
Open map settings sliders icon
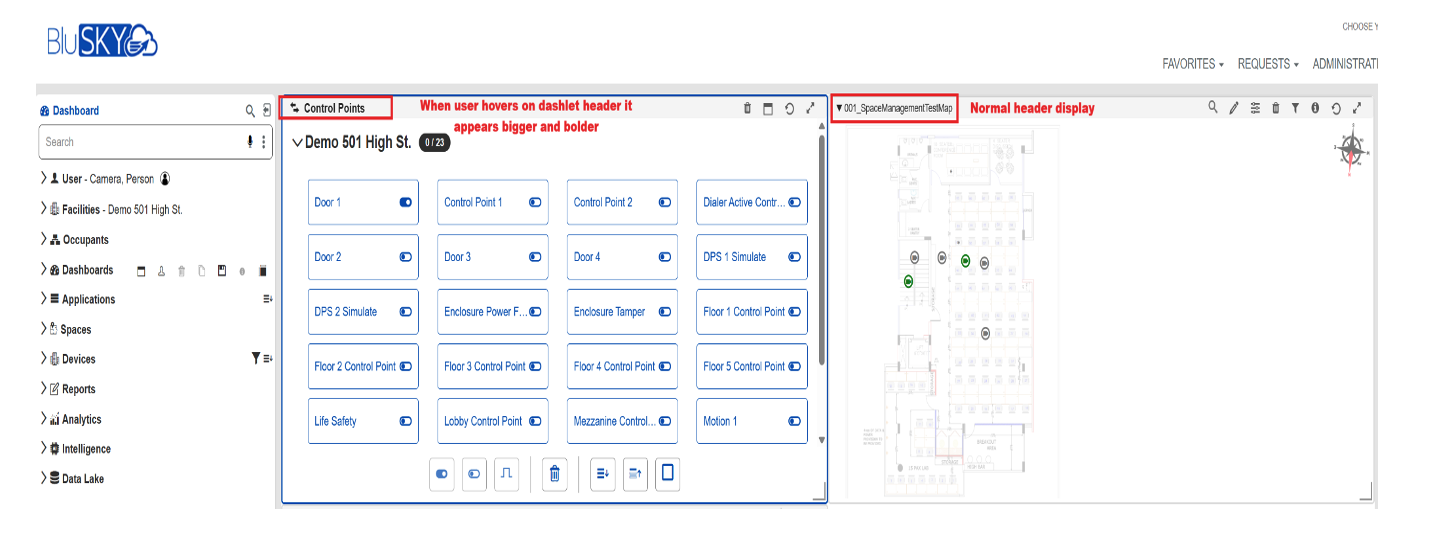[1255, 108]
